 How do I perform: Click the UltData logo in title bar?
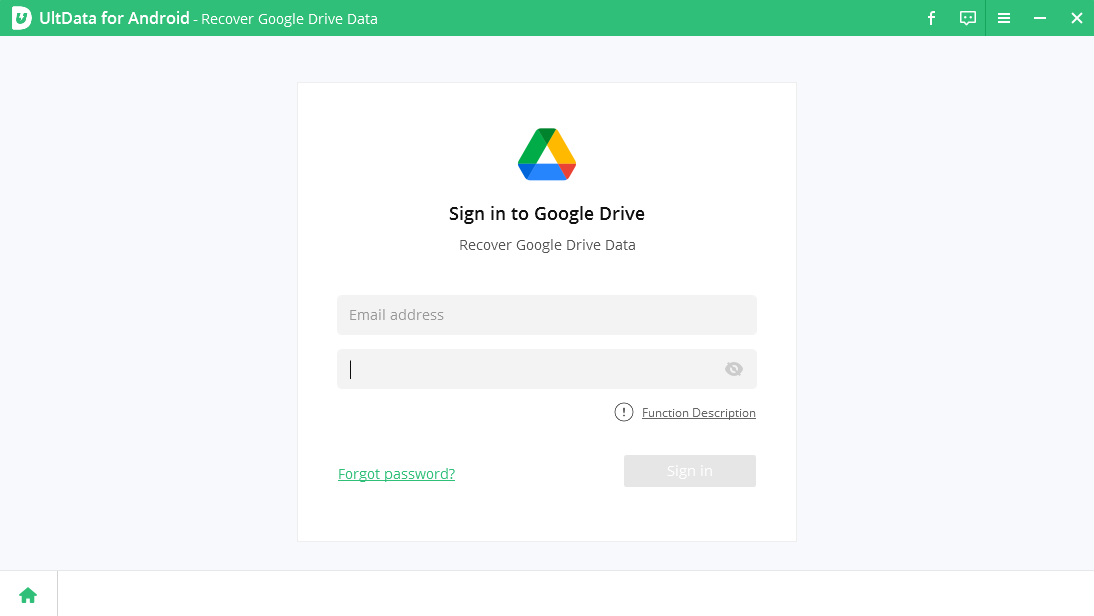[22, 18]
